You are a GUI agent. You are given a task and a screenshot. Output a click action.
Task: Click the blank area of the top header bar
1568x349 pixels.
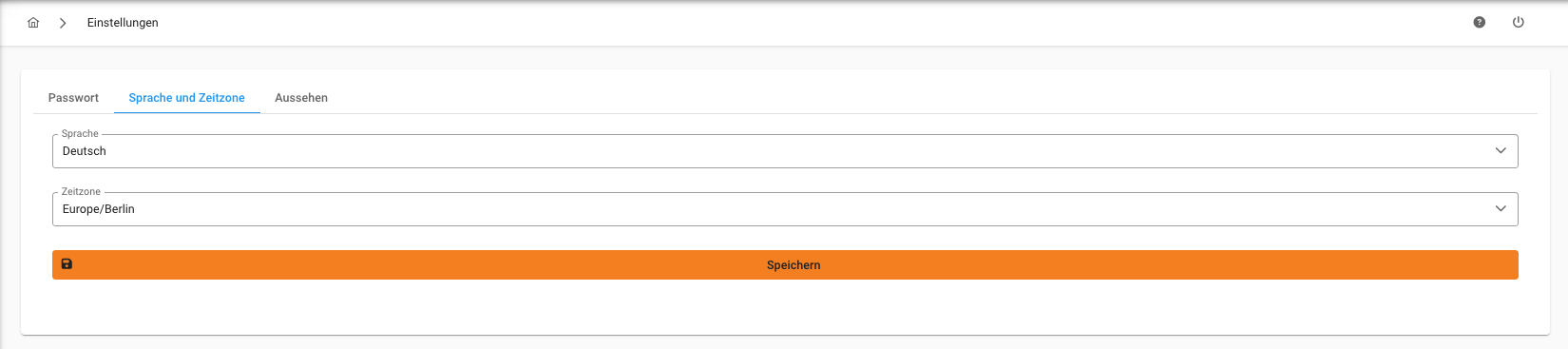coord(808,23)
